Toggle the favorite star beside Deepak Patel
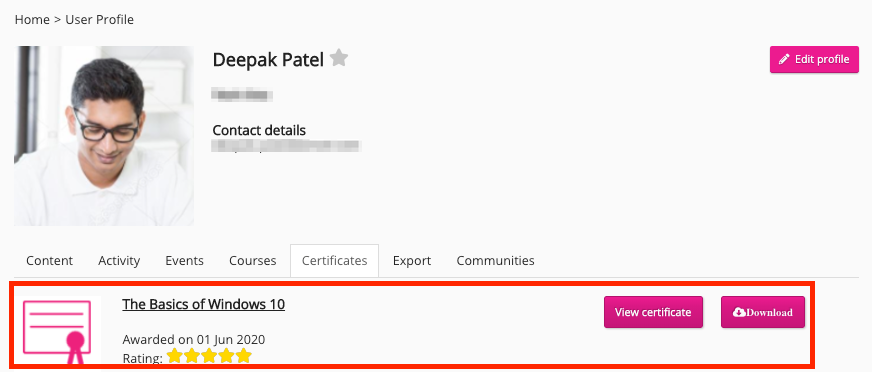 339,58
